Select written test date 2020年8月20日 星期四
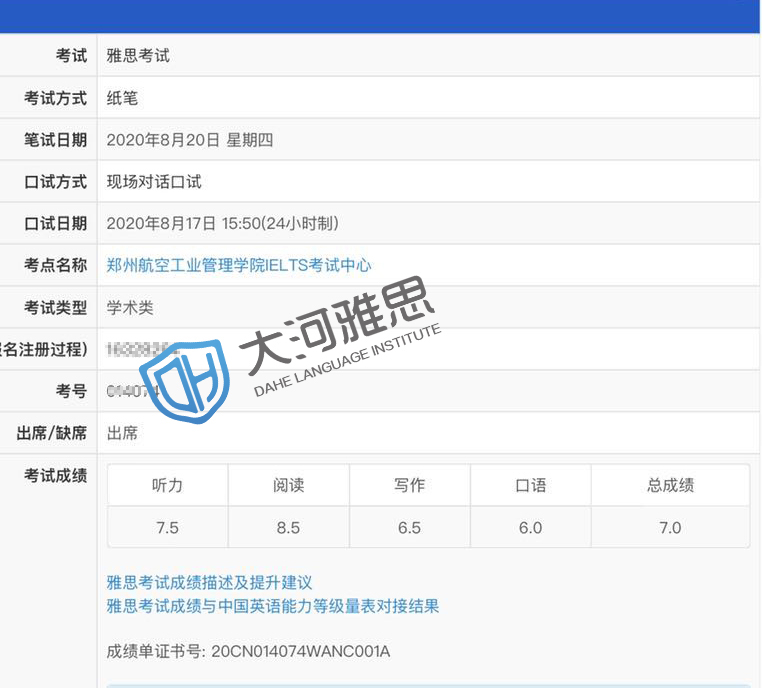This screenshot has height=688, width=762. click(190, 140)
